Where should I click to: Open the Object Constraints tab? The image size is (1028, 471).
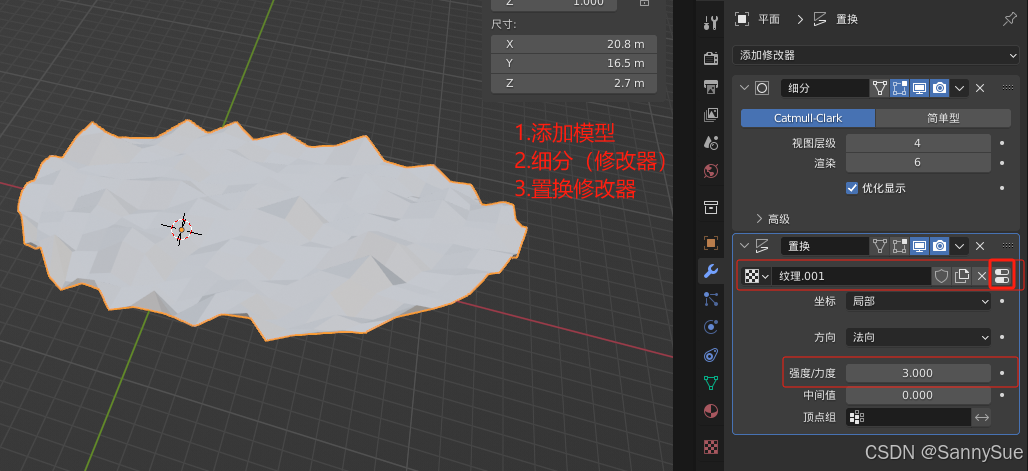pos(711,355)
